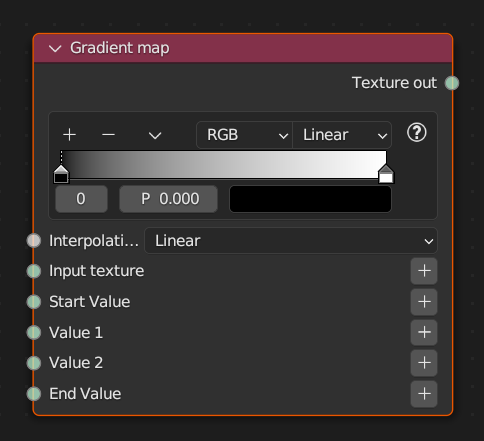Click the Value 2 label
484x441 pixels.
76,363
